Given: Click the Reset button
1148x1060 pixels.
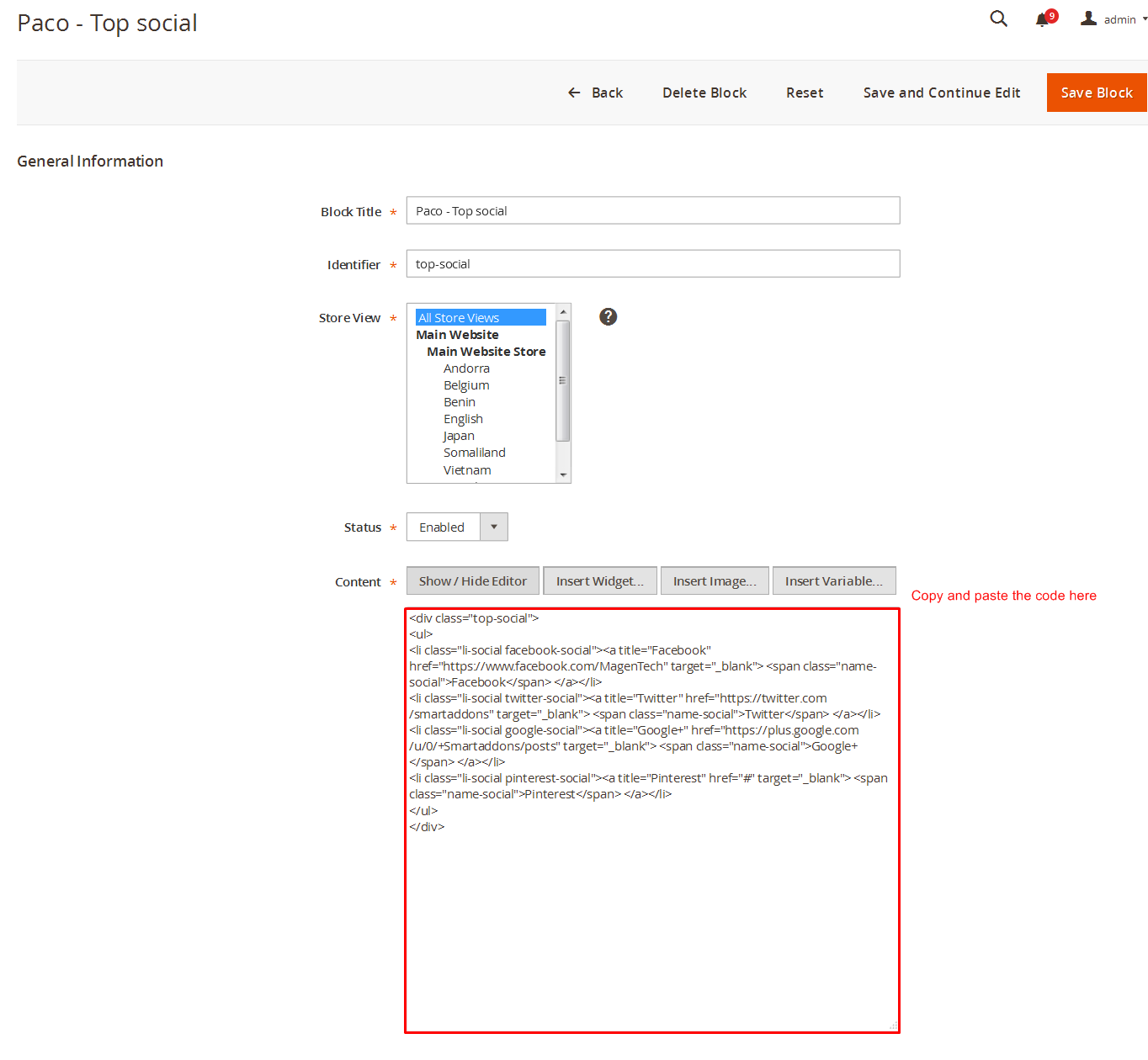Looking at the screenshot, I should [x=805, y=93].
